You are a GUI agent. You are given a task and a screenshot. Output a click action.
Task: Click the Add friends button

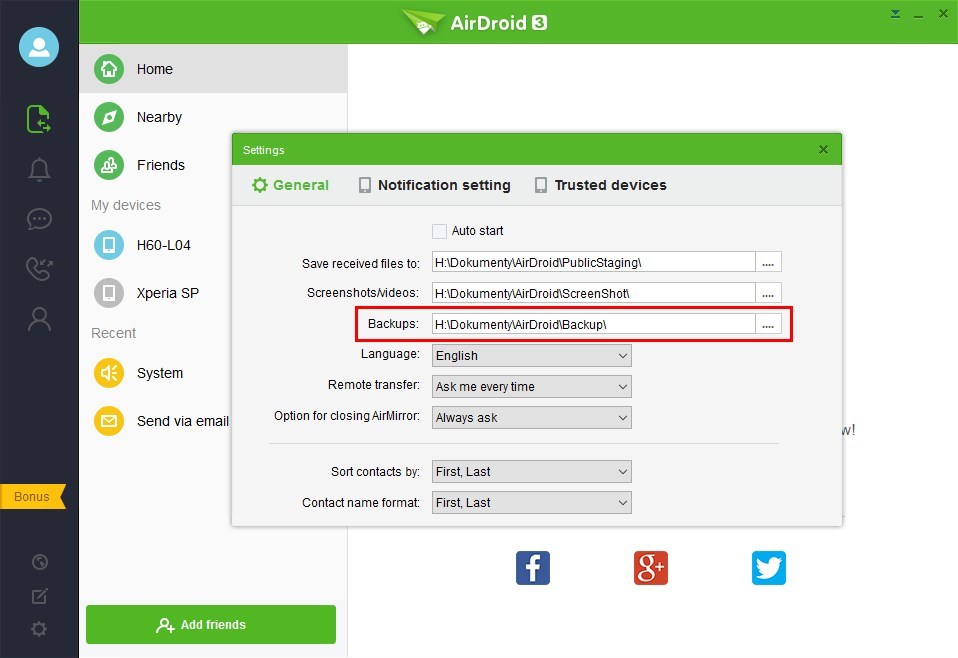[211, 624]
